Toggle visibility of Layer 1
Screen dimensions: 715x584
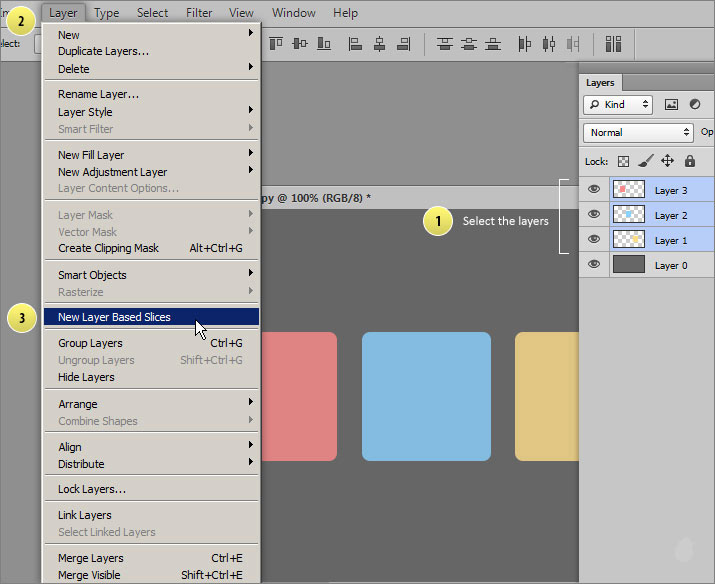coord(594,239)
